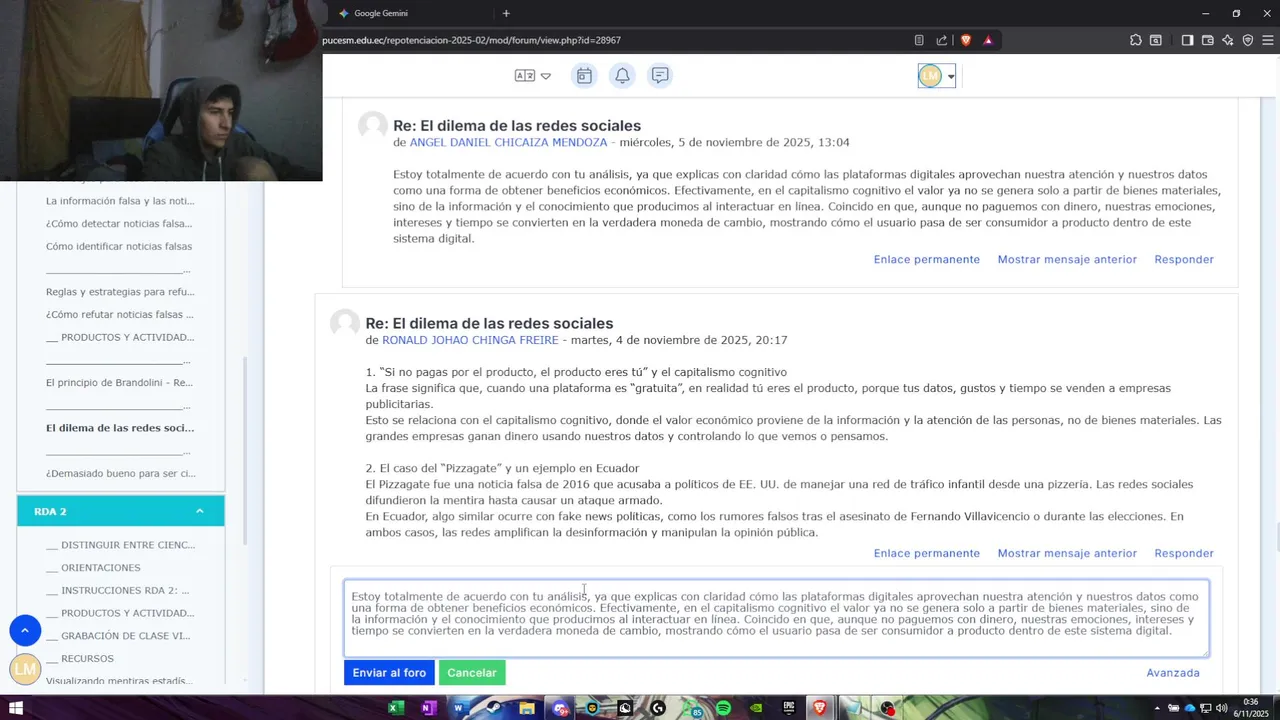Open Spotify from the taskbar
This screenshot has width=1280, height=720.
click(x=723, y=708)
